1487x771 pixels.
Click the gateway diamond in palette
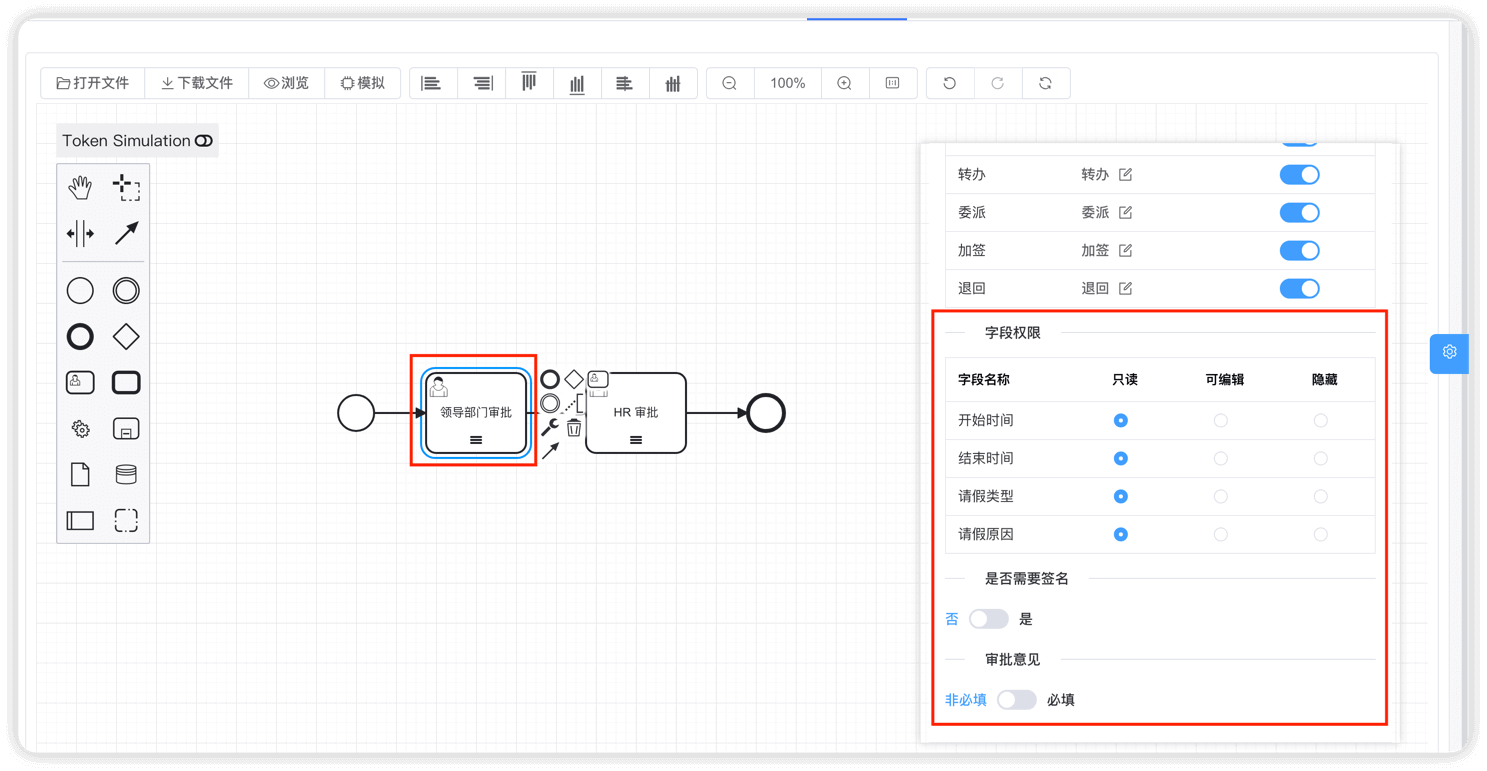[x=126, y=337]
